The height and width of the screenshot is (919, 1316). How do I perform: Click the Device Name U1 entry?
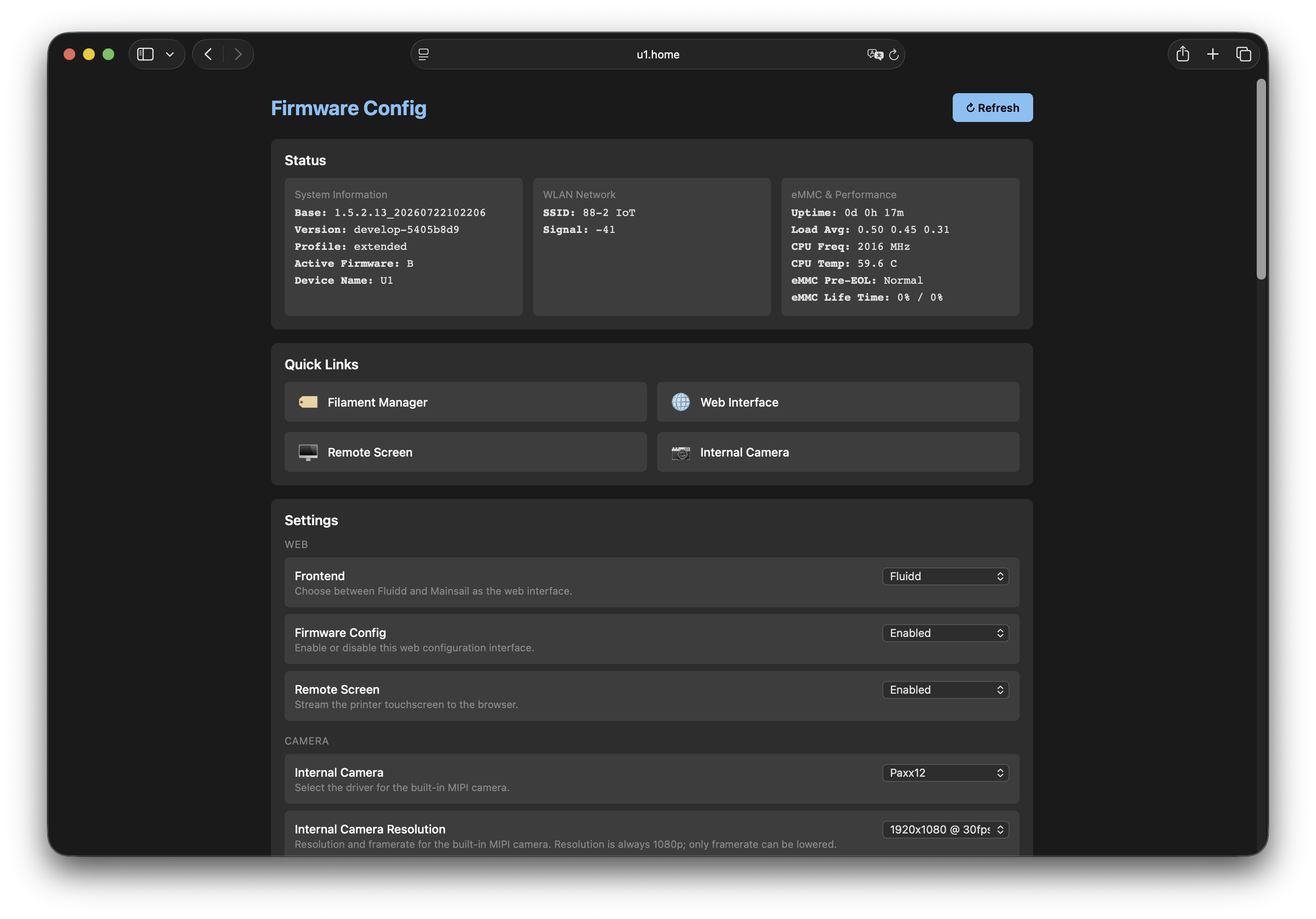[x=343, y=280]
